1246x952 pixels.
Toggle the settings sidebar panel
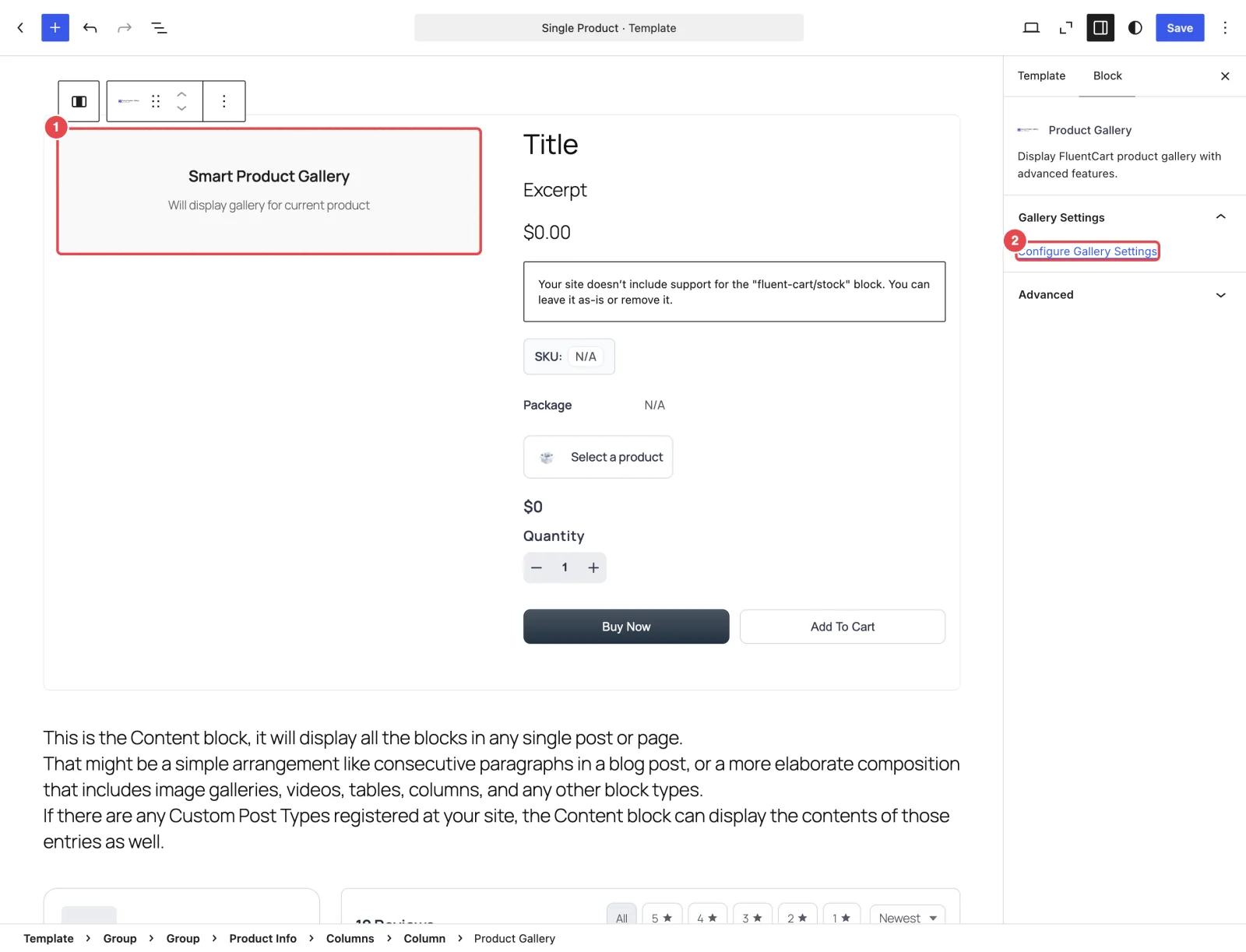click(x=1100, y=28)
